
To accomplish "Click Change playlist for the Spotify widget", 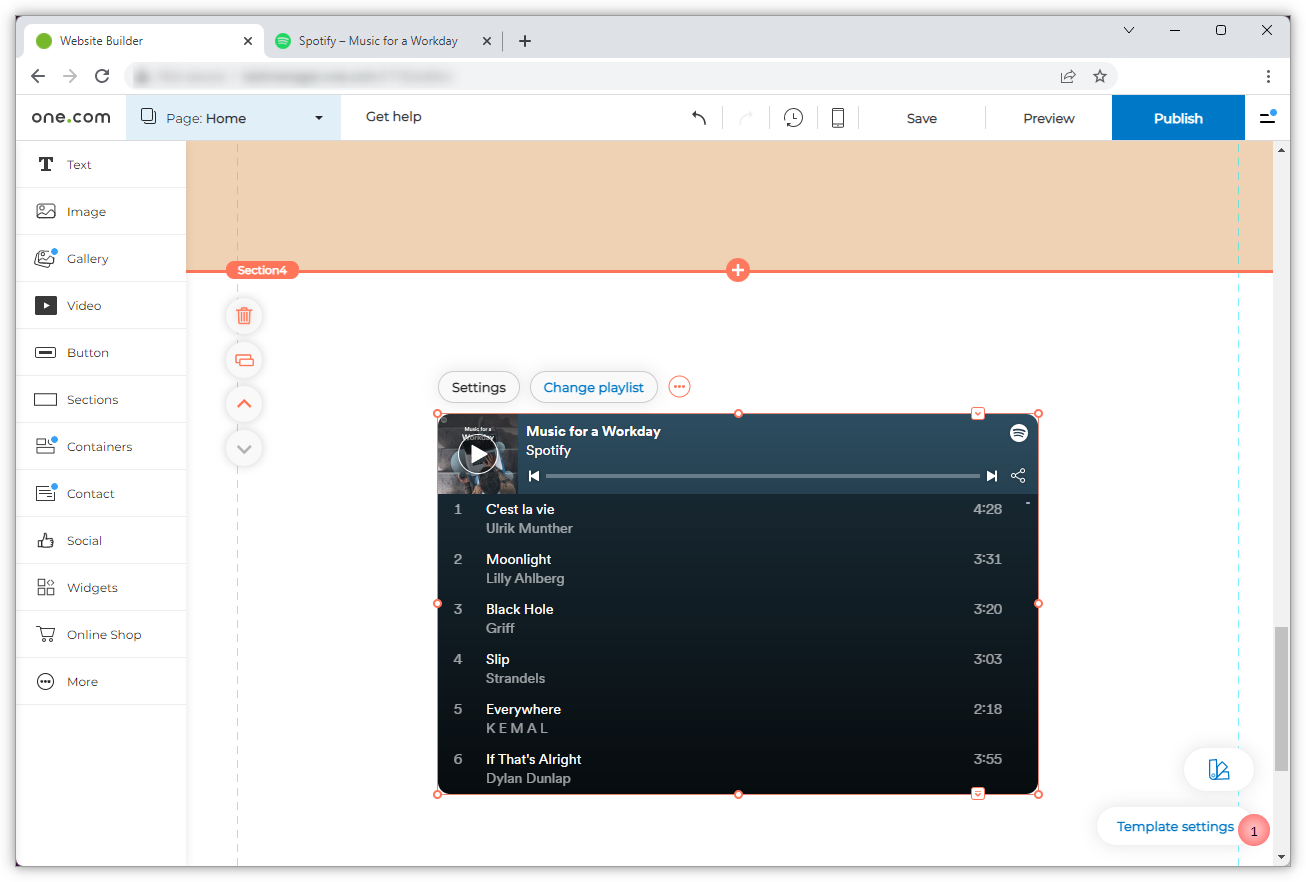I will click(x=593, y=387).
